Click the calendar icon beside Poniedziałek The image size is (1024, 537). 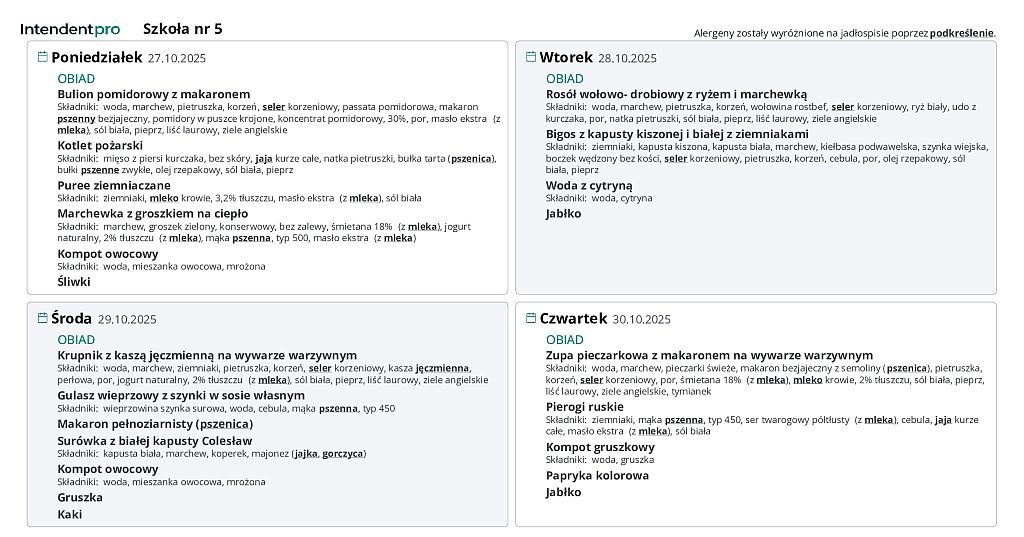tap(43, 57)
